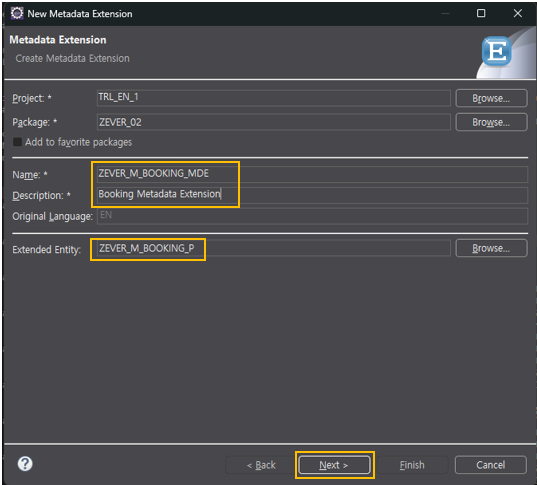This screenshot has width=537, height=485.
Task: Click the Extended Entity field ZEVER_M_BOOKING_P
Action: [x=274, y=248]
